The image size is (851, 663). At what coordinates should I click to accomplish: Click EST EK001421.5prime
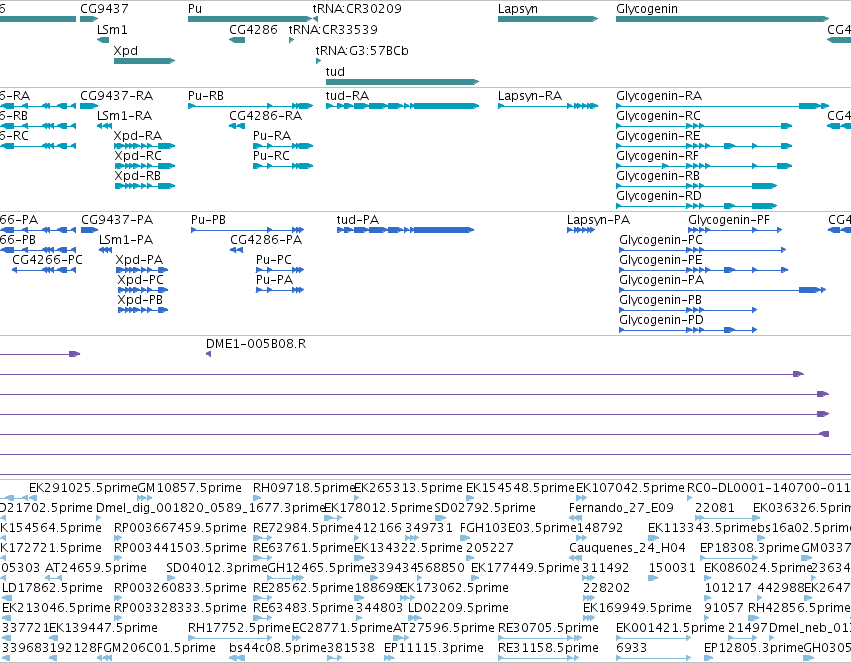tap(670, 628)
